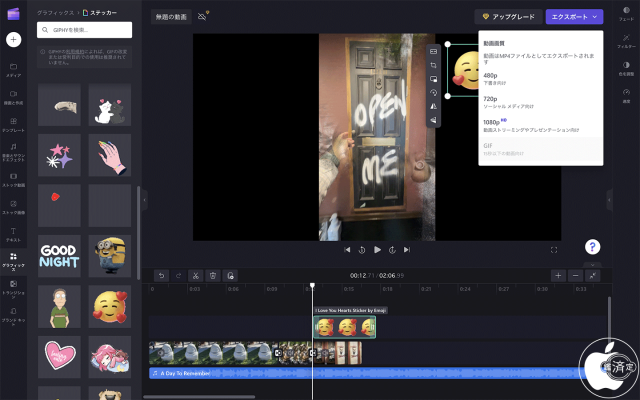This screenshot has height=400, width=640.
Task: Open the メディア (Media) sidebar tab
Action: tap(14, 68)
